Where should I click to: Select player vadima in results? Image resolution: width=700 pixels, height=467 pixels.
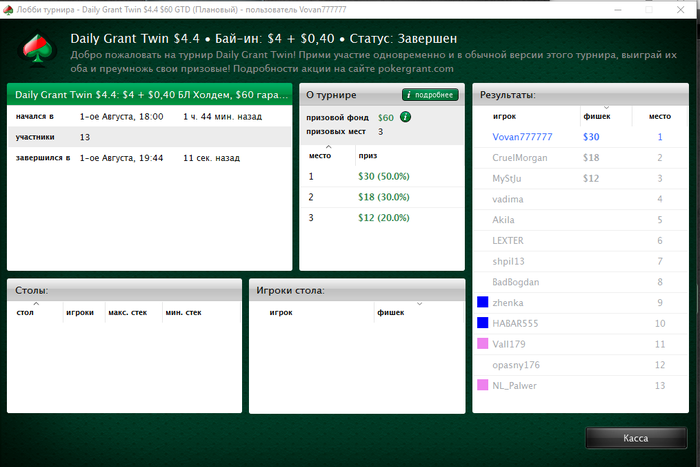pyautogui.click(x=580, y=199)
